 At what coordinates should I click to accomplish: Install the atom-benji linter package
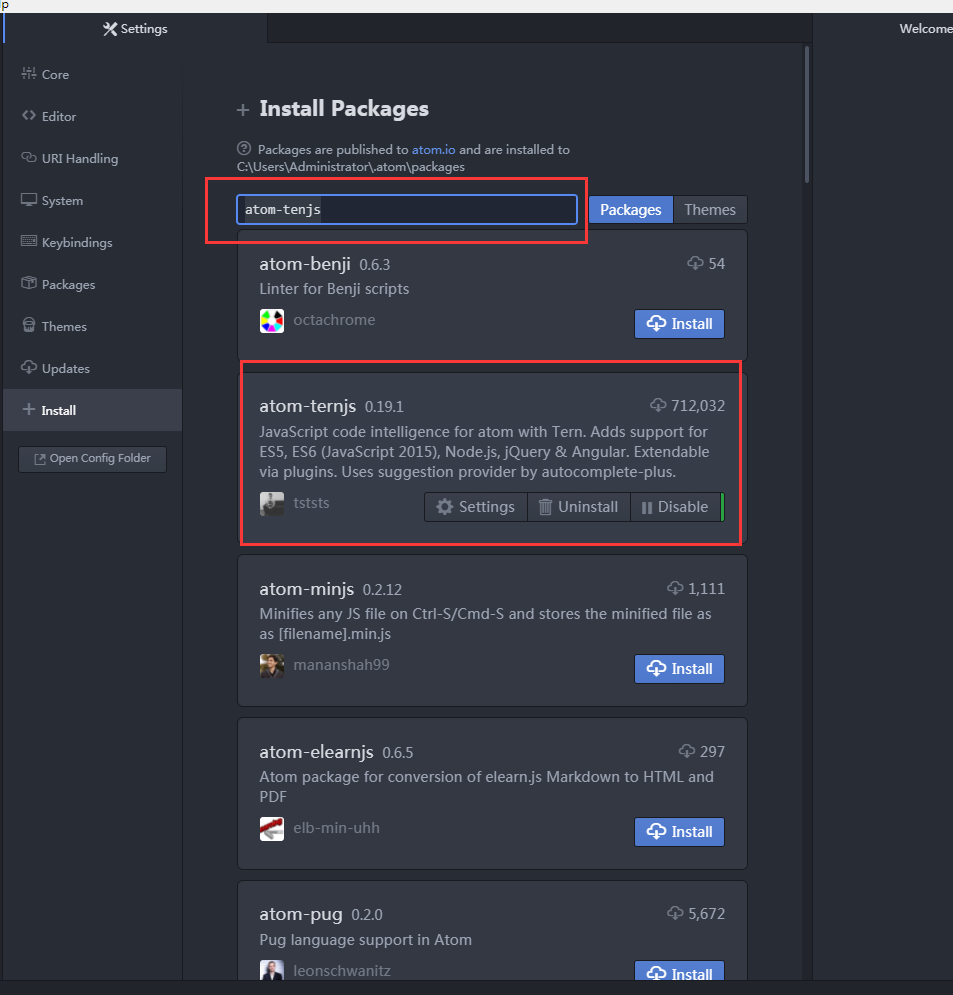(679, 323)
